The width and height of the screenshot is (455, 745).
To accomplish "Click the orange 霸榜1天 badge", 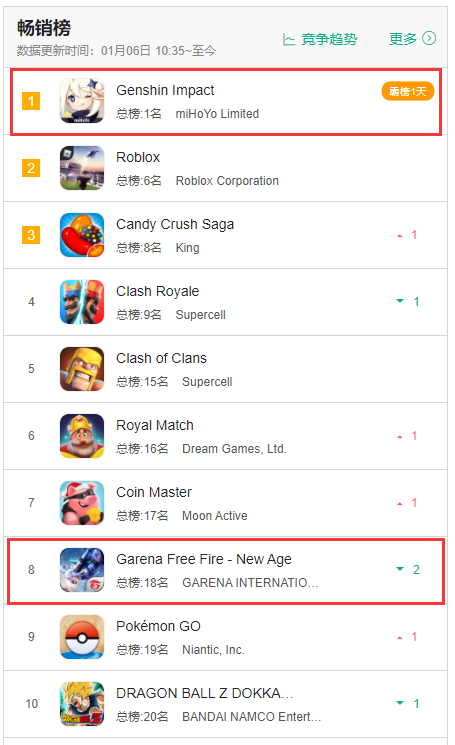I will point(408,91).
